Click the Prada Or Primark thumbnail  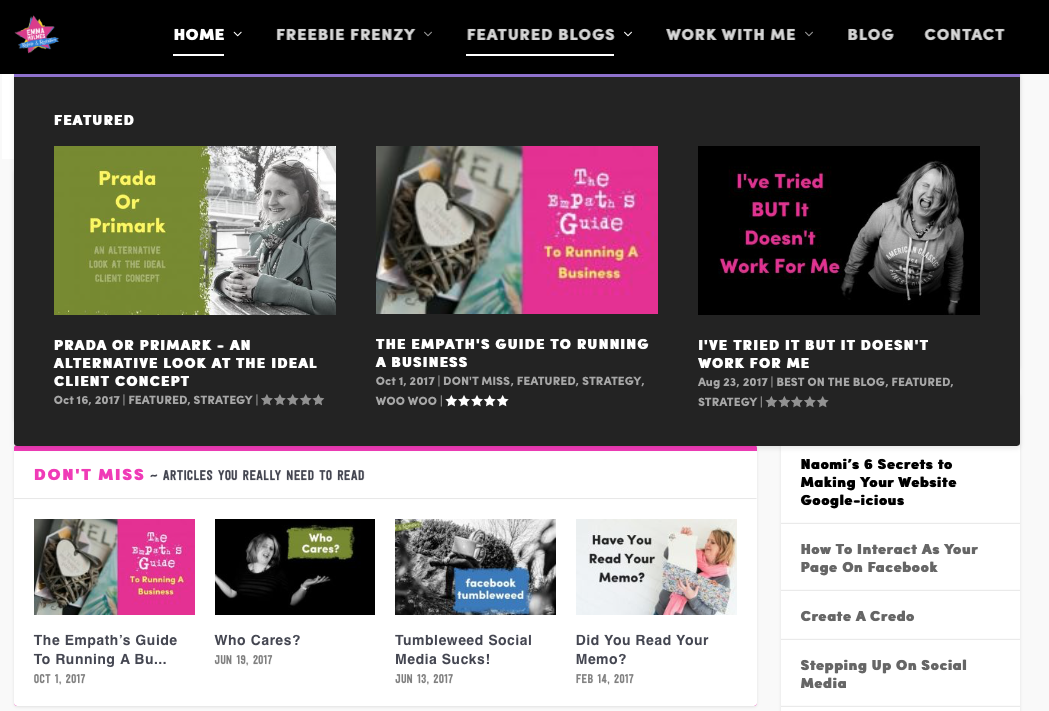pyautogui.click(x=195, y=230)
